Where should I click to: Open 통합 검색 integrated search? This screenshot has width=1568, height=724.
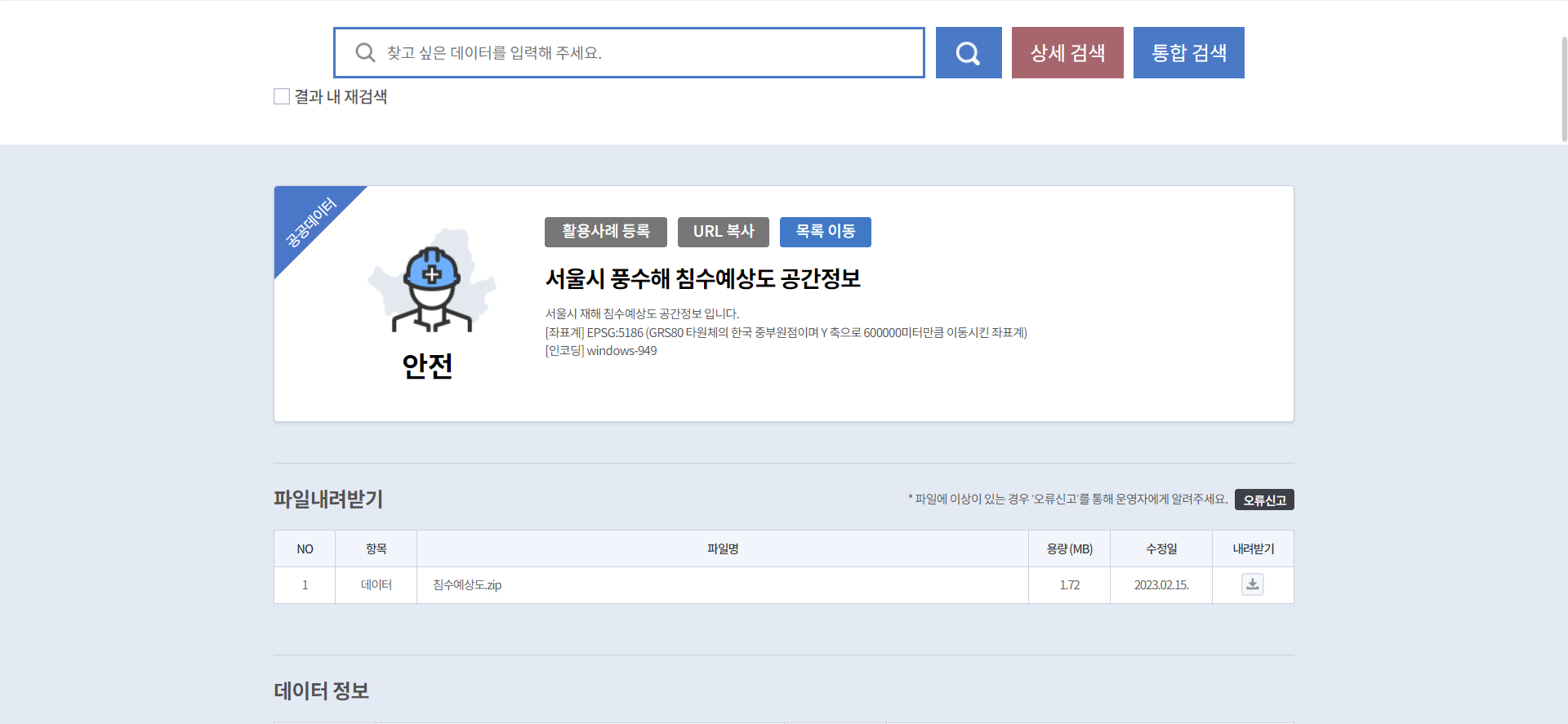[1189, 53]
